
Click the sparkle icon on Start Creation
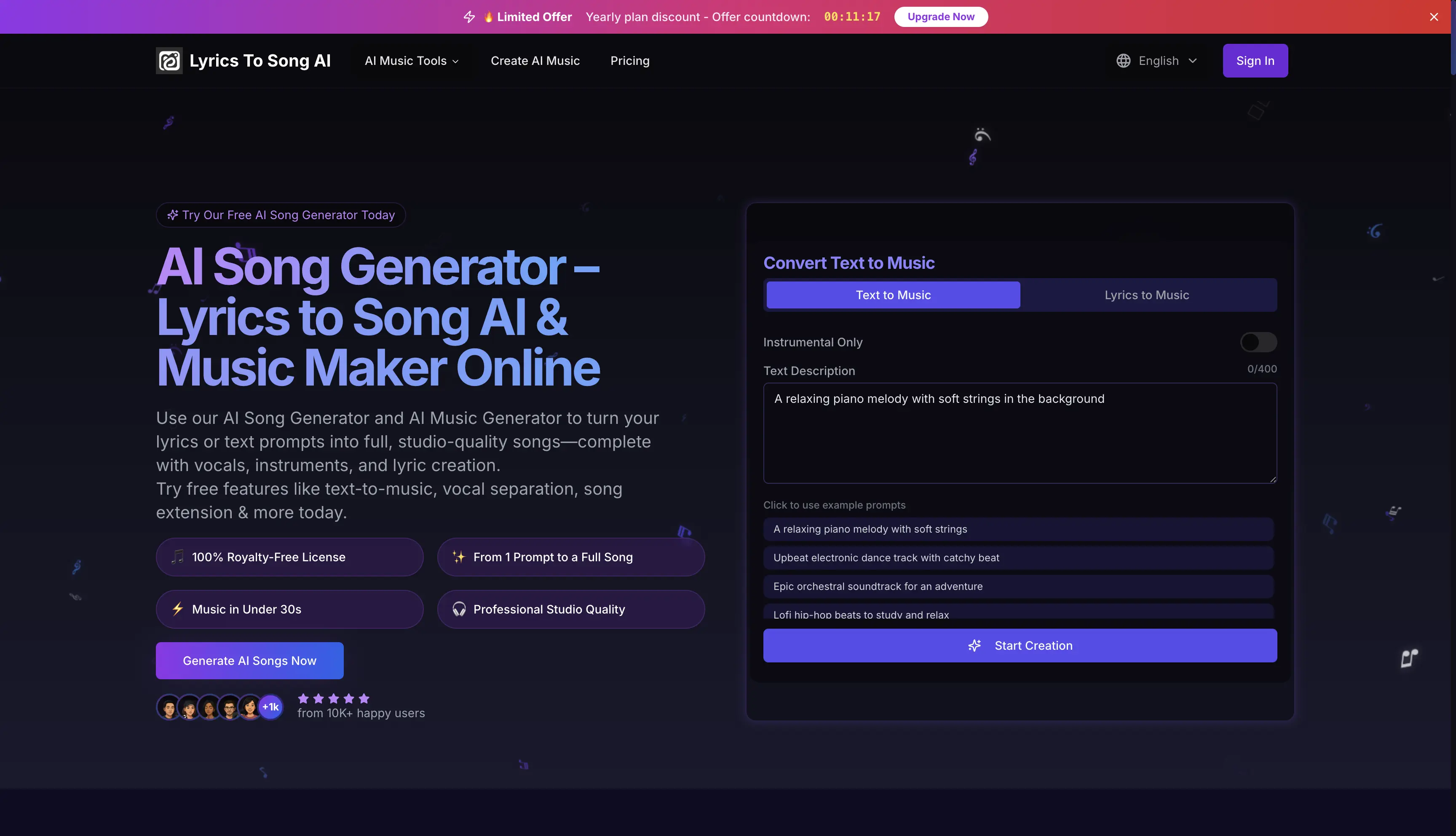pos(974,646)
